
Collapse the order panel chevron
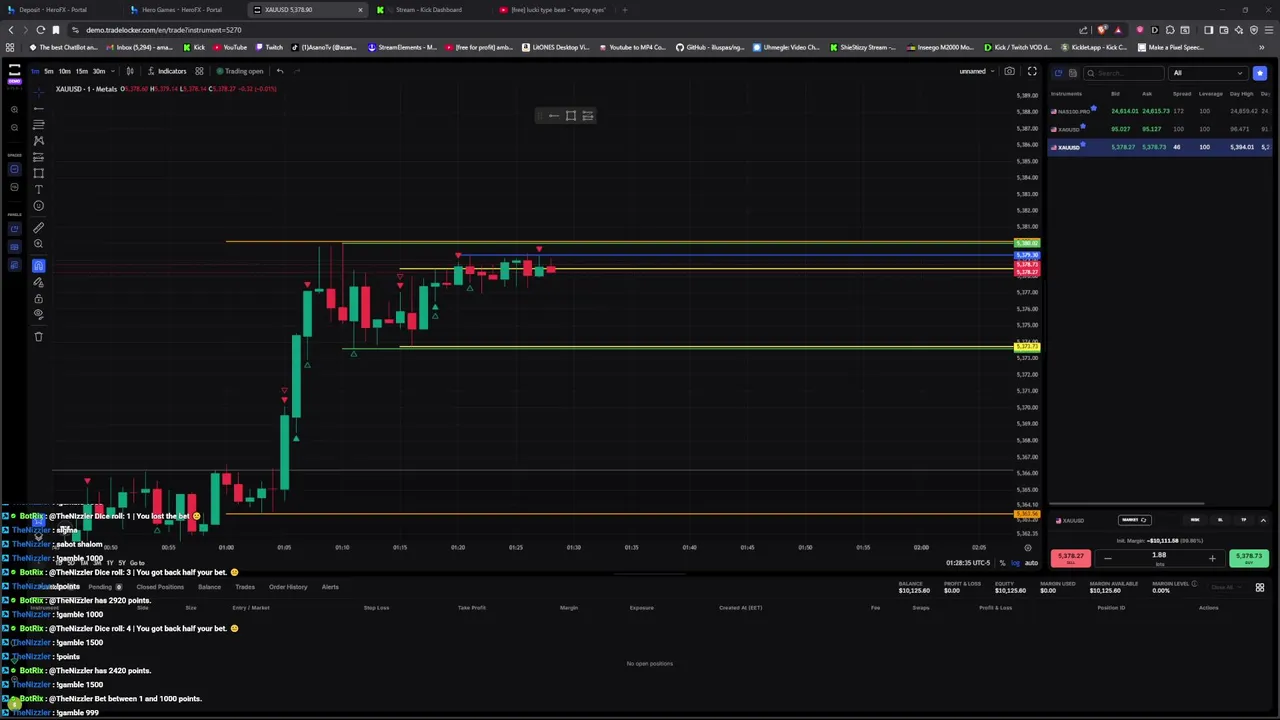[x=1263, y=520]
